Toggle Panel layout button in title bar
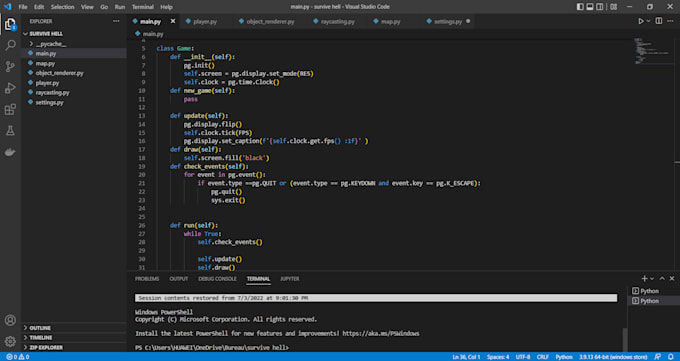The height and width of the screenshot is (361, 680). [590, 7]
